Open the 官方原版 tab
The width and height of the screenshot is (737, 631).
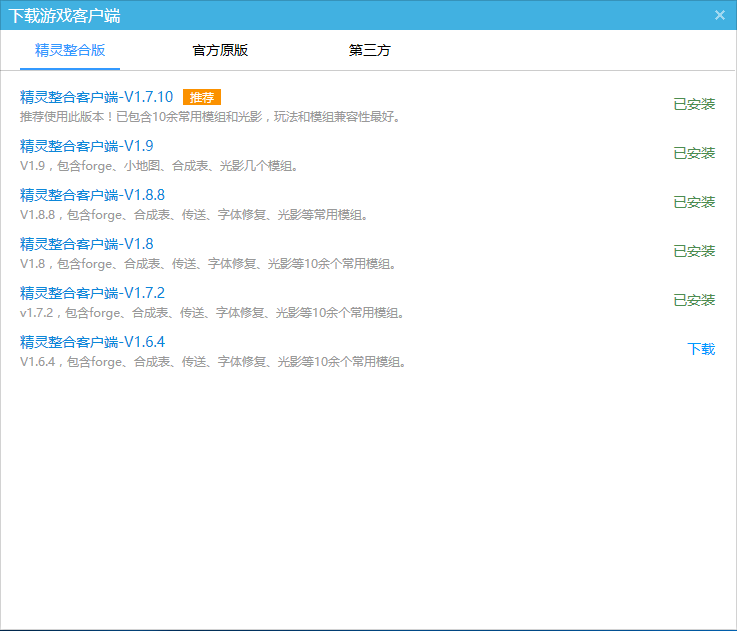220,50
